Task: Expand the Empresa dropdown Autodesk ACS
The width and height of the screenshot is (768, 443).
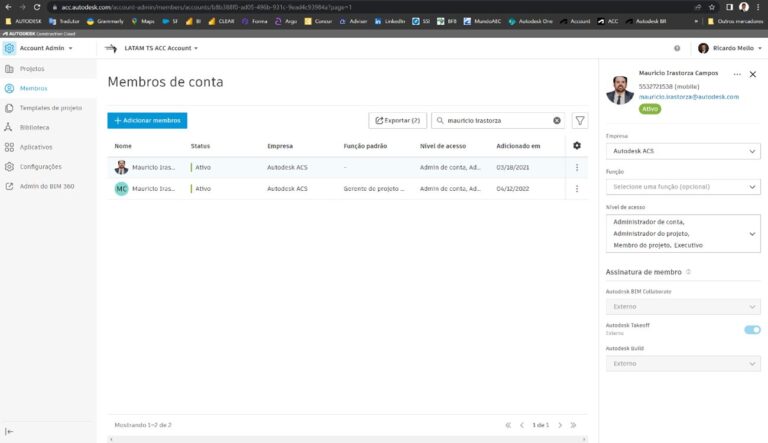Action: (x=683, y=152)
